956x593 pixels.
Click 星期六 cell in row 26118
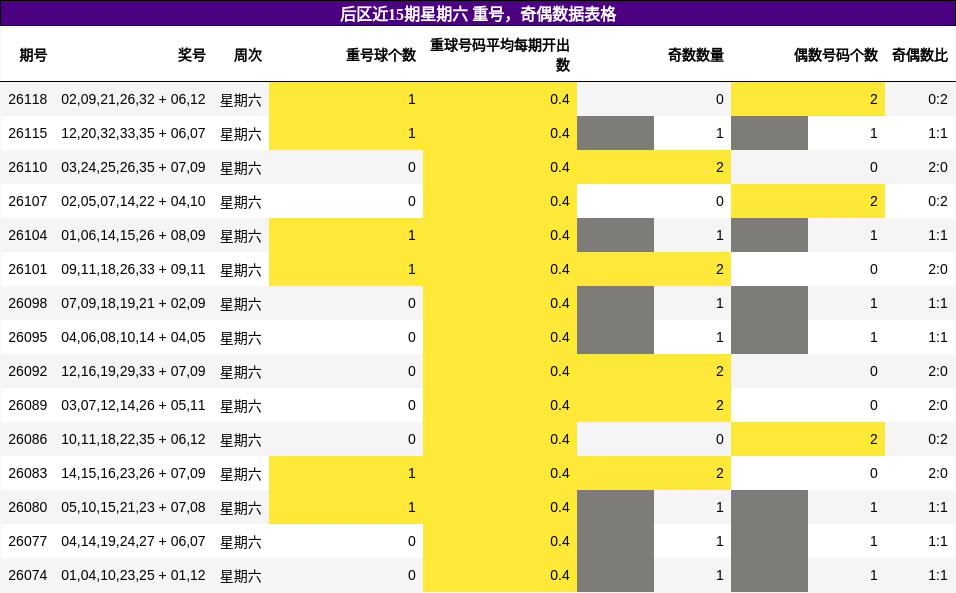point(241,100)
